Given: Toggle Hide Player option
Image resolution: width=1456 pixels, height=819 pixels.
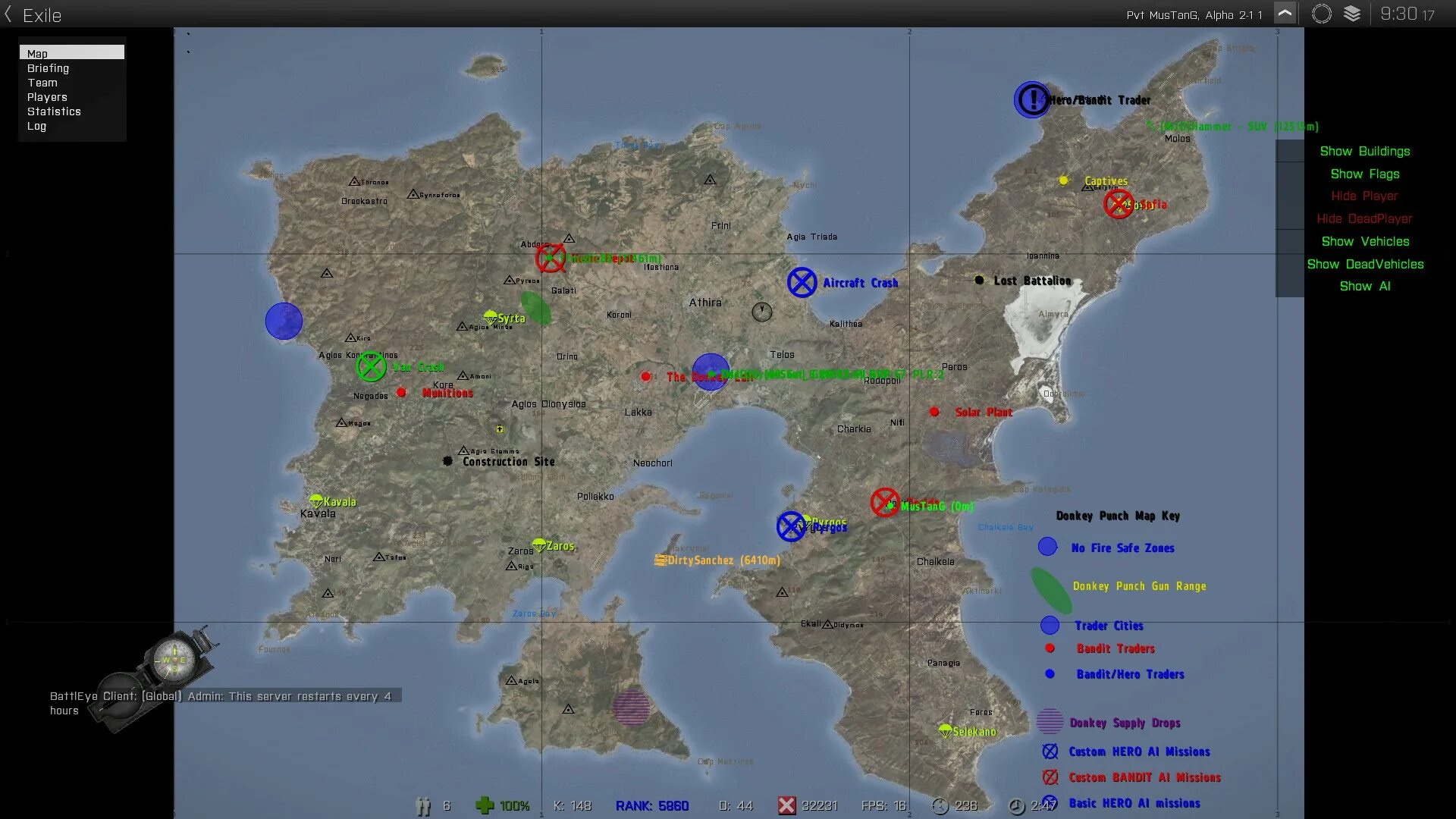Looking at the screenshot, I should (x=1364, y=196).
